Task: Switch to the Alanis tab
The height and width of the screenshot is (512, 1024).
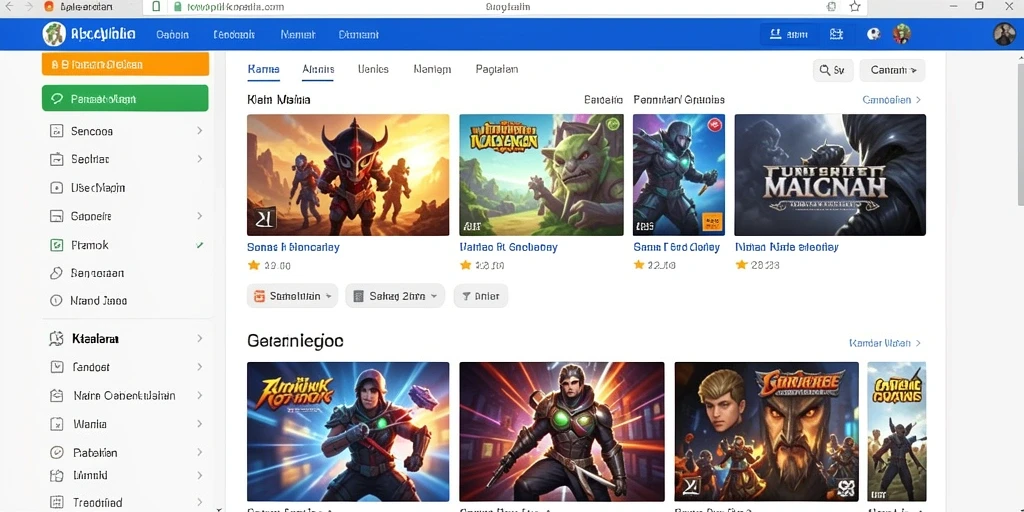Action: pyautogui.click(x=318, y=69)
